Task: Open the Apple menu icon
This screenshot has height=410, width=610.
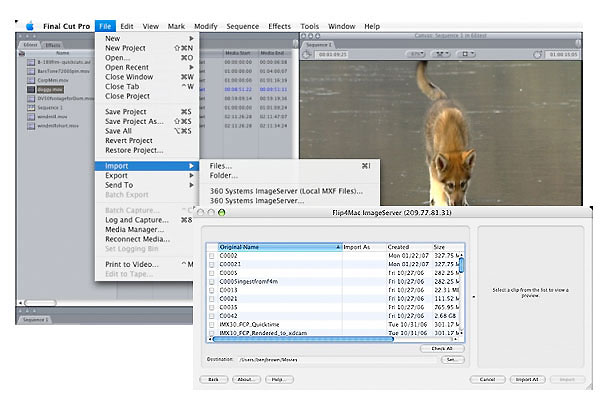Action: point(30,26)
